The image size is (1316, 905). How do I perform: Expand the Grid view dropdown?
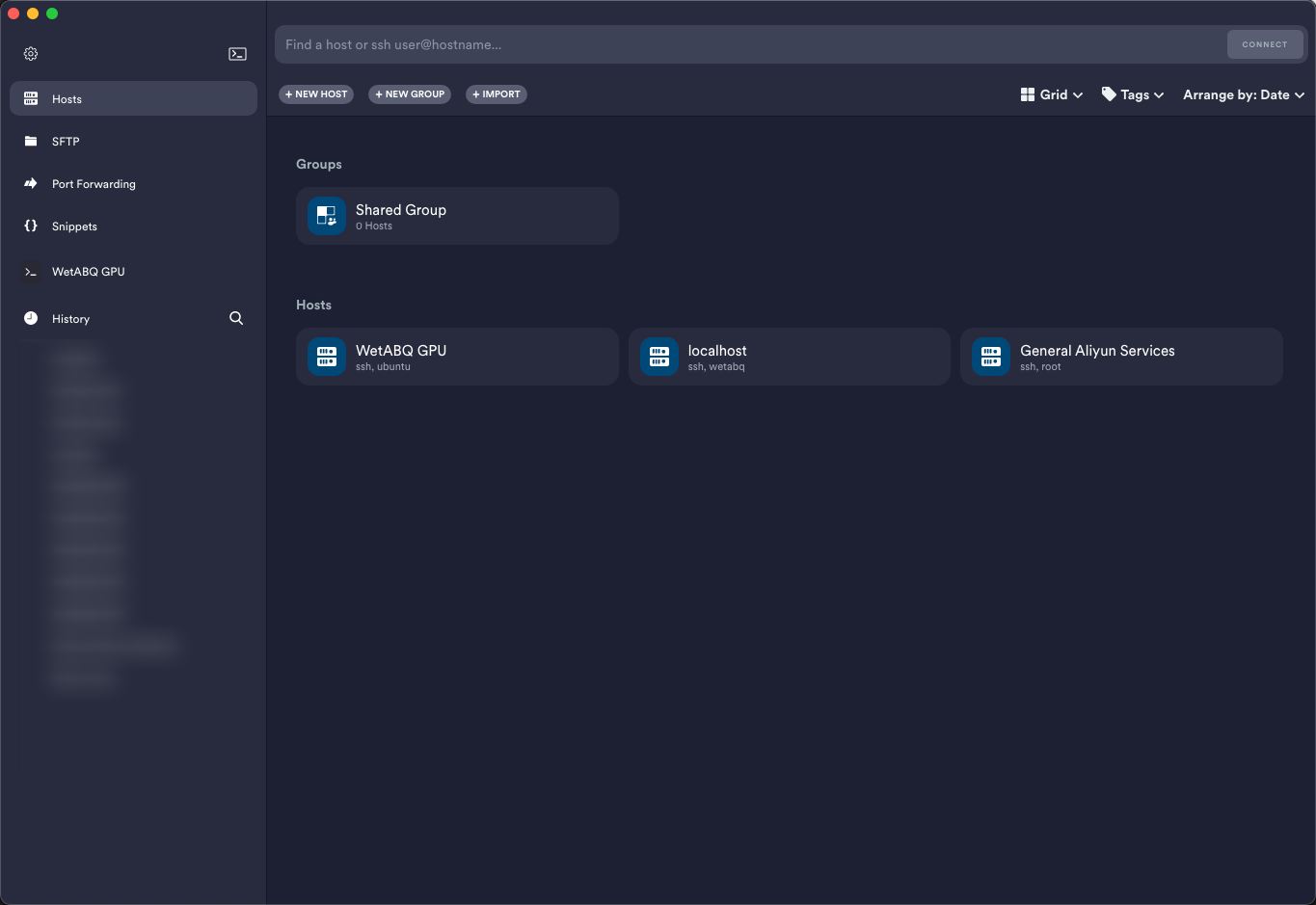coord(1052,94)
